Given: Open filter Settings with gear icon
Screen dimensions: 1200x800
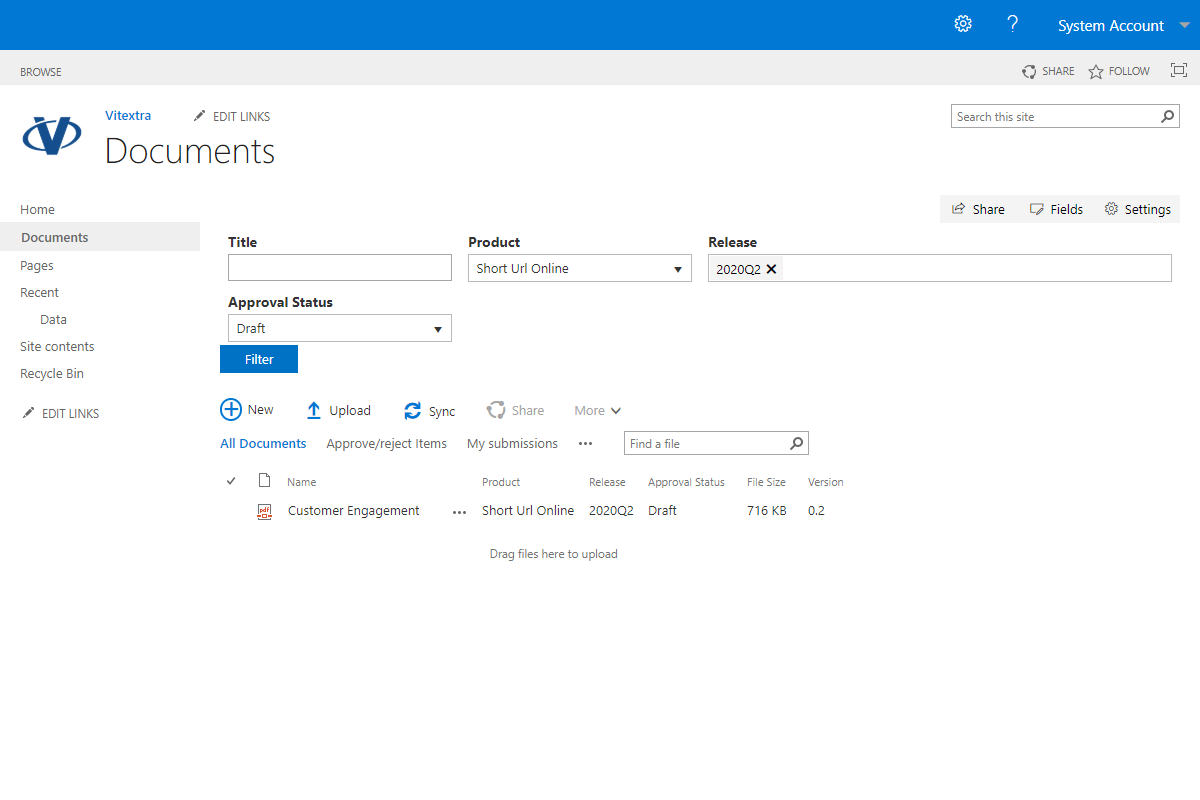Looking at the screenshot, I should (x=1138, y=209).
